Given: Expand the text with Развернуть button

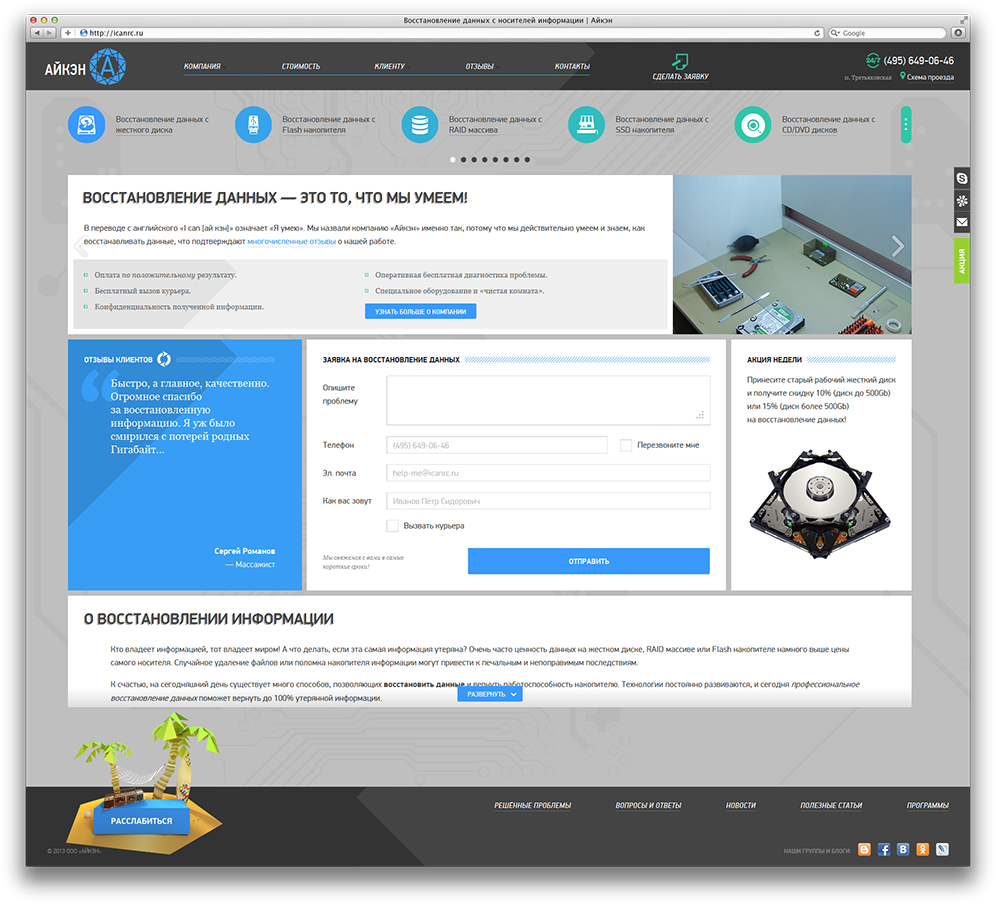Looking at the screenshot, I should [x=490, y=693].
